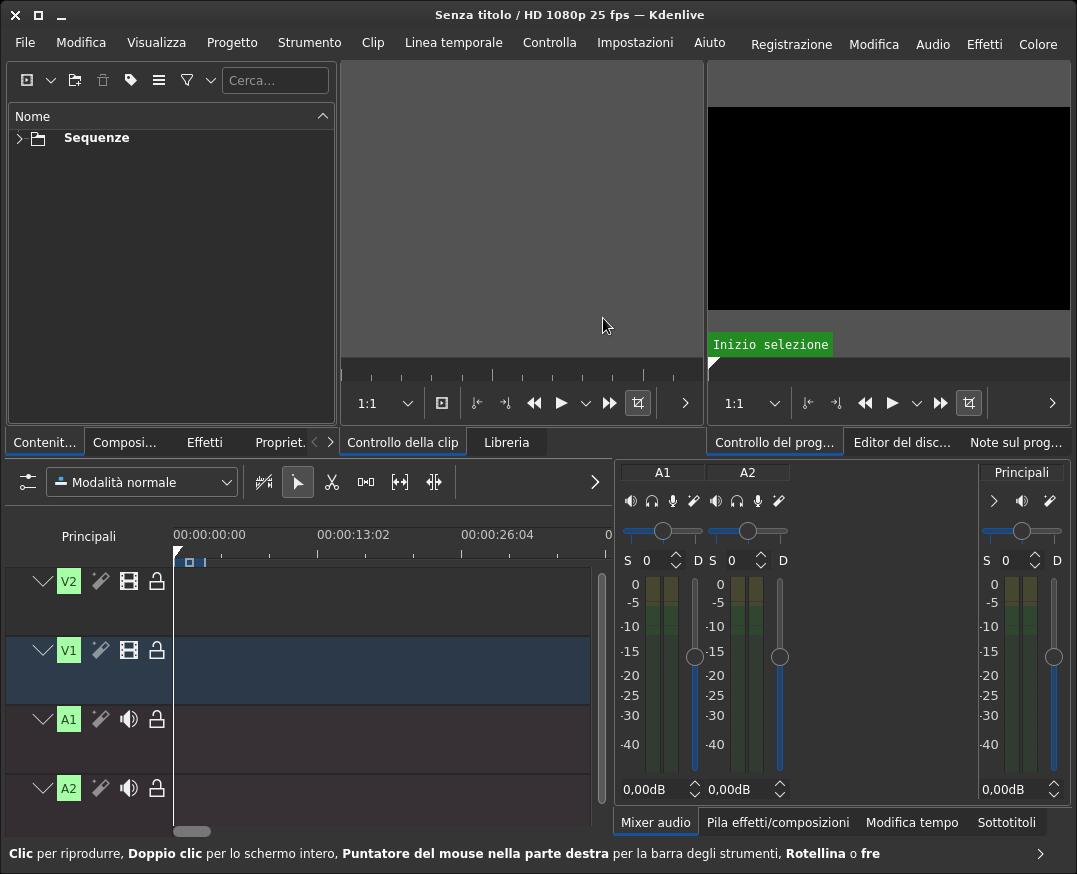Open add clip dropdown arrow

tap(51, 80)
